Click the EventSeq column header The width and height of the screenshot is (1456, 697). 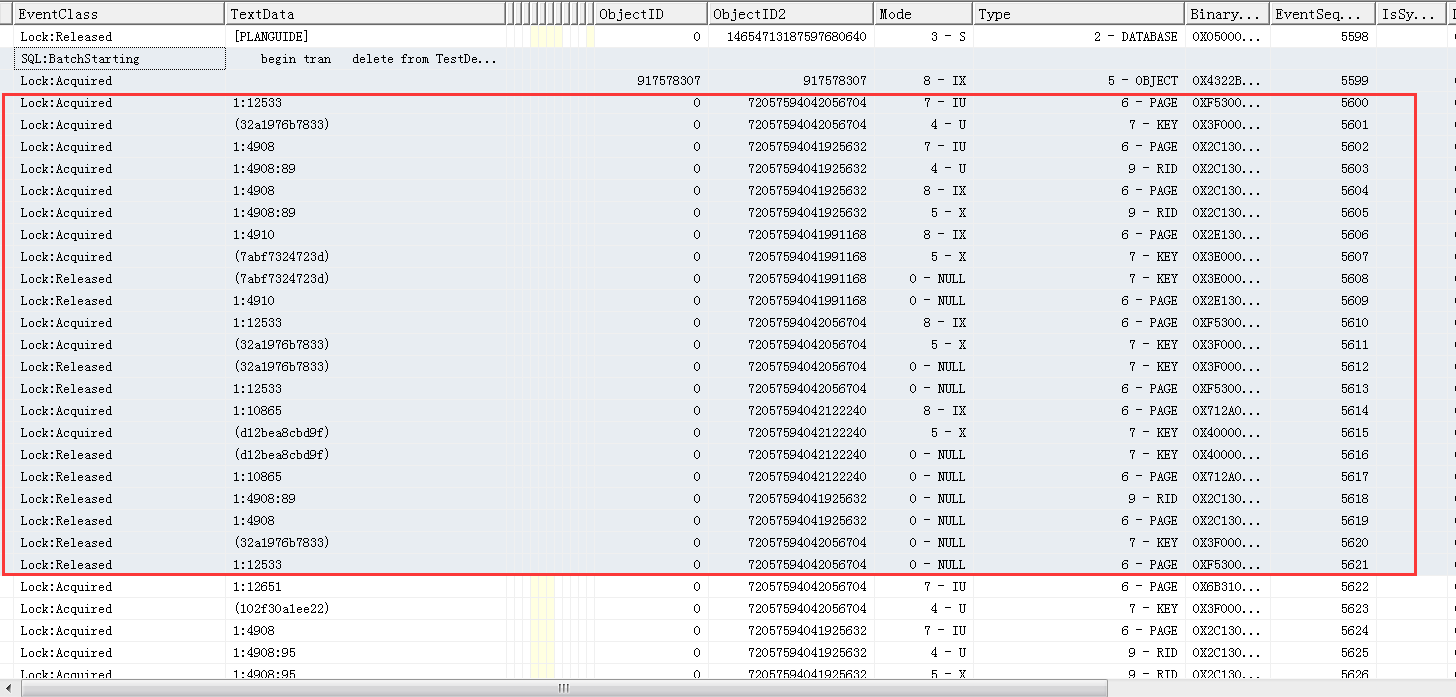(x=1323, y=14)
